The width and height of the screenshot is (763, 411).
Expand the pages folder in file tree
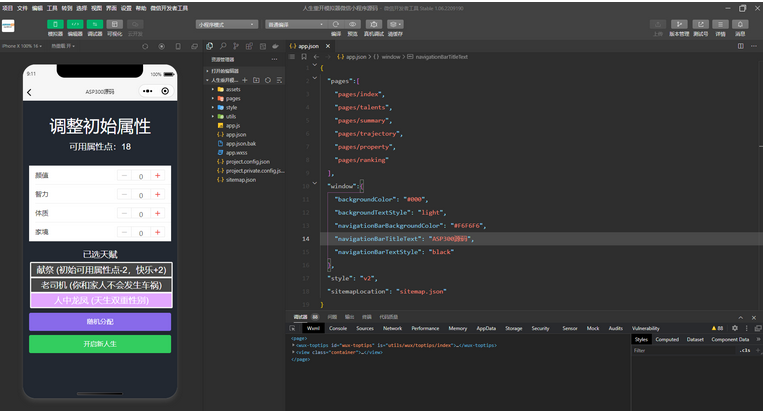click(232, 98)
